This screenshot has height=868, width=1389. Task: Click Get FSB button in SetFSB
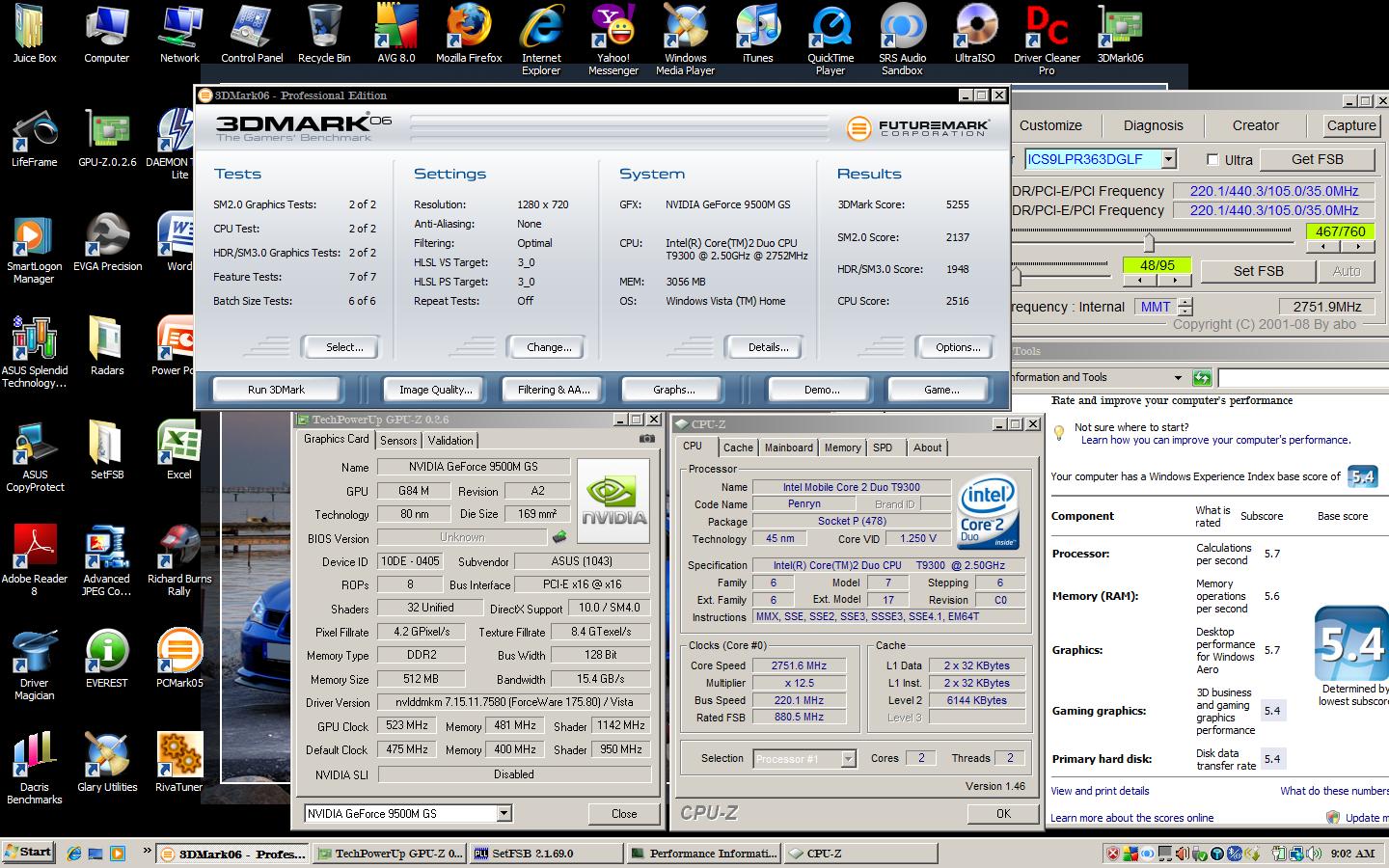pos(1317,159)
